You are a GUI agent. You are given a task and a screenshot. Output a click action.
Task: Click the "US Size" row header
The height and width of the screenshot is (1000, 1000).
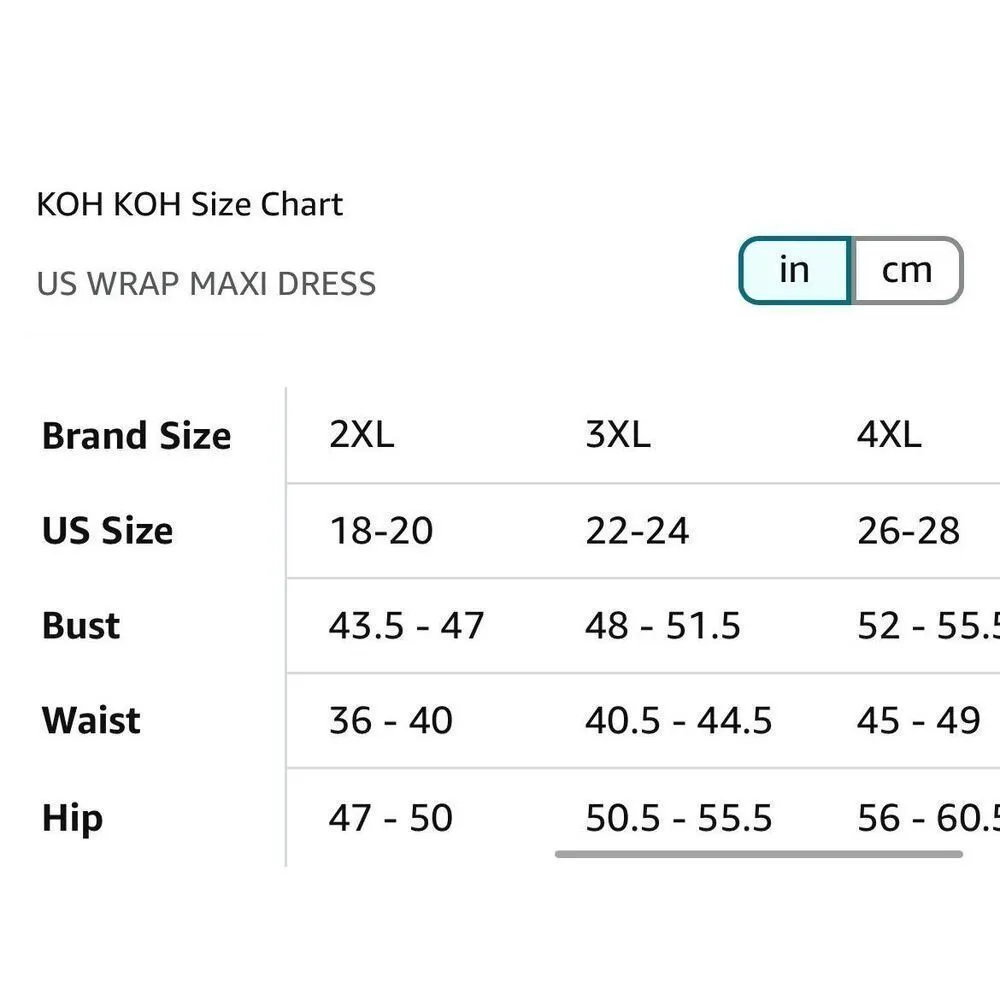[x=107, y=531]
